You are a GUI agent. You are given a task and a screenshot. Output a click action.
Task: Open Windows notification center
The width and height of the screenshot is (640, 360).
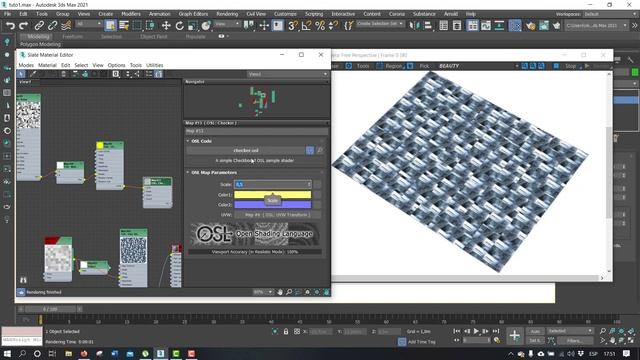[627, 353]
